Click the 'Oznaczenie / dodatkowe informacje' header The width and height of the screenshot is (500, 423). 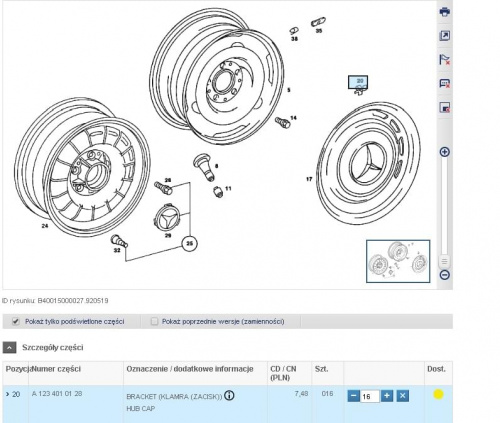coord(190,369)
